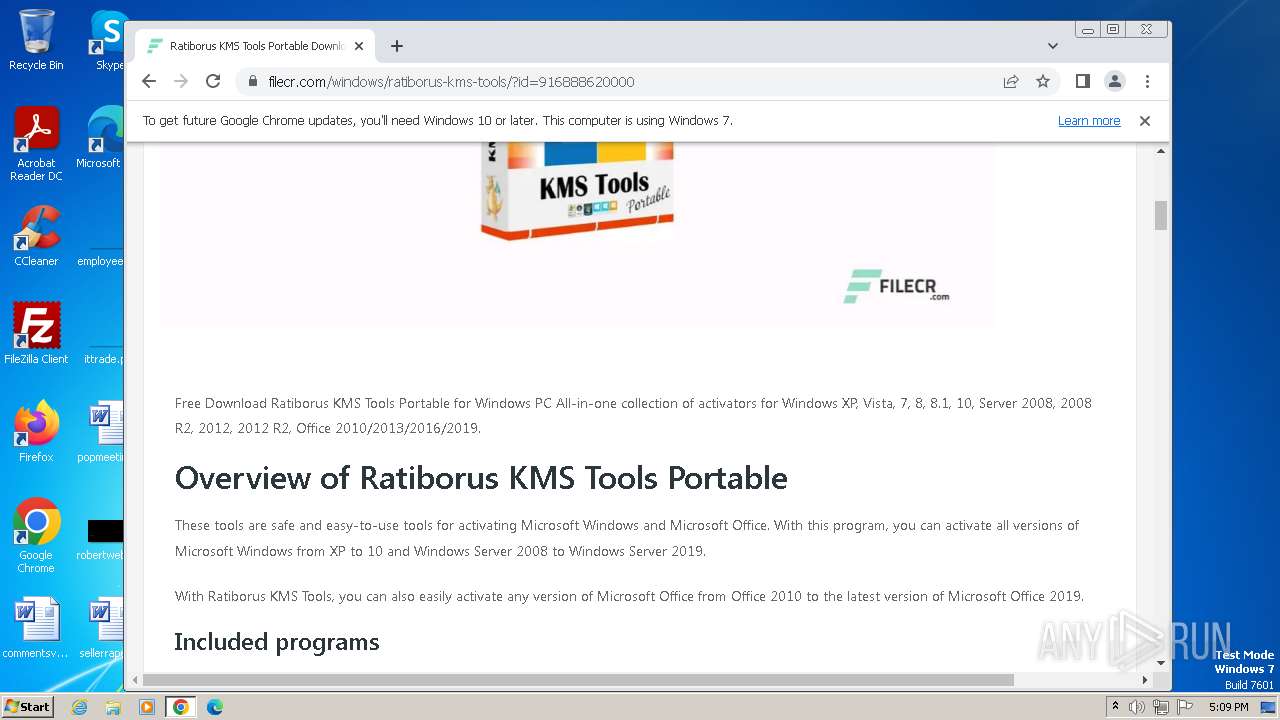Viewport: 1280px width, 720px height.
Task: Open Recycle Bin on the desktop
Action: coord(36,41)
